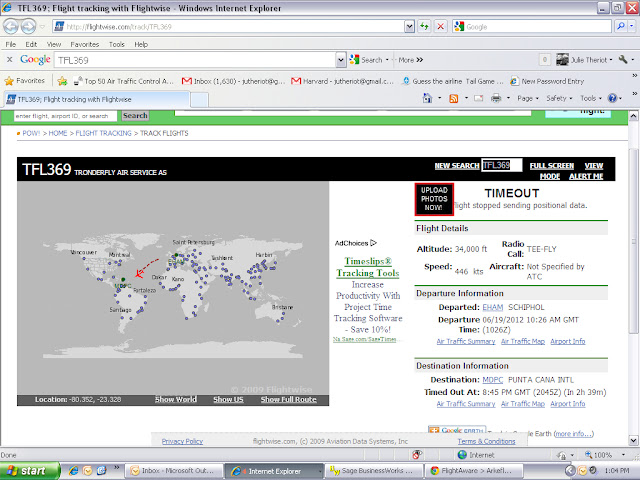The image size is (640, 480).
Task: Open the Tools menu in menu bar
Action: tap(116, 44)
